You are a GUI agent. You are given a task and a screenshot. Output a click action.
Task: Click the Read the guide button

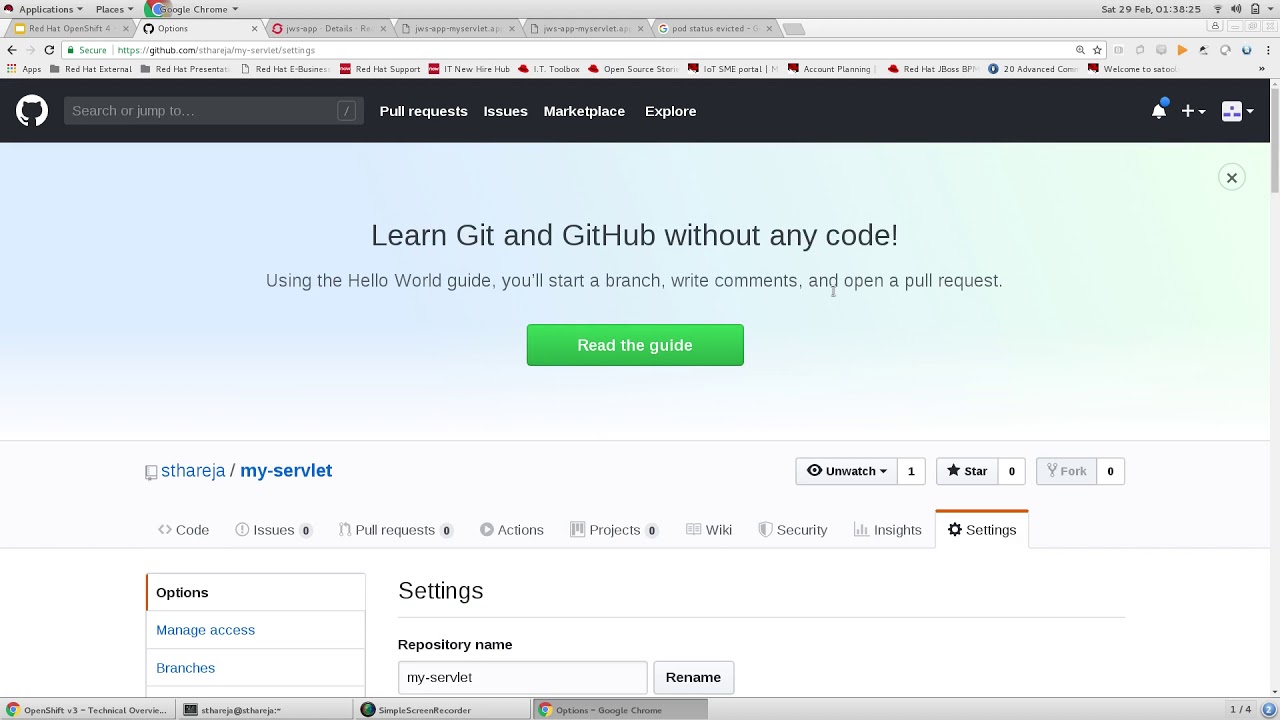[x=635, y=345]
